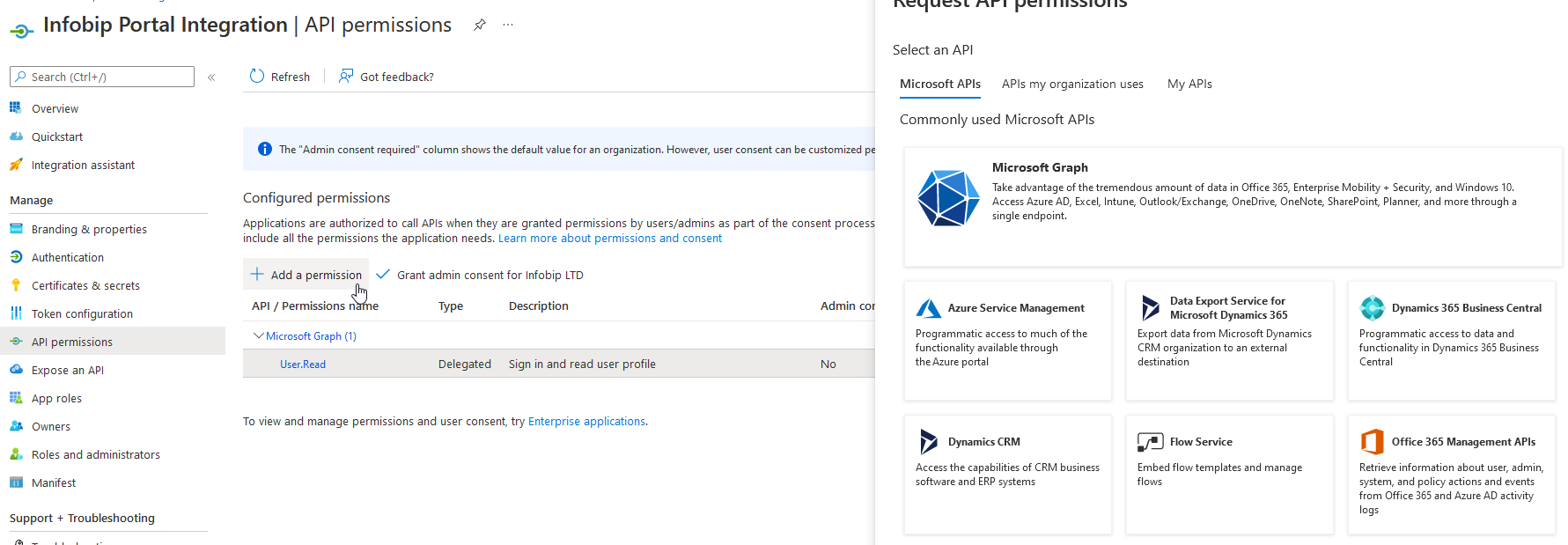Viewport: 1568px width, 545px height.
Task: Open API permissions in the sidebar
Action: click(113, 342)
